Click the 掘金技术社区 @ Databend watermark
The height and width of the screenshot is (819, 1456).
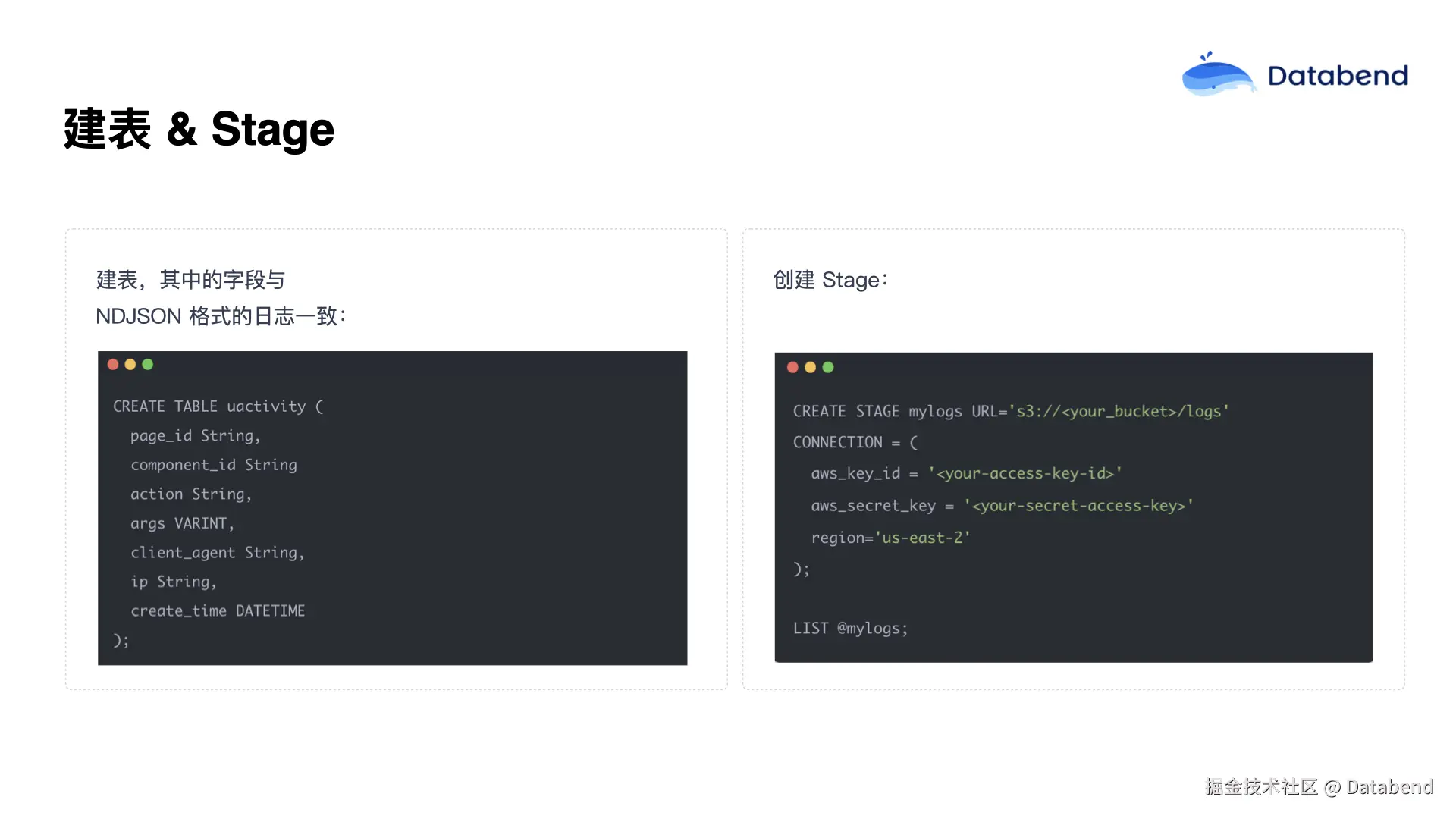[1319, 787]
